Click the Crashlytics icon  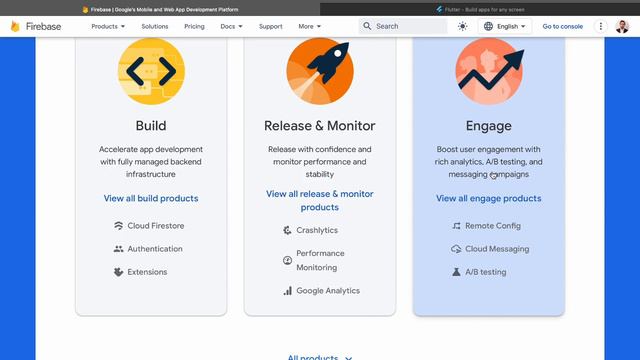(287, 230)
